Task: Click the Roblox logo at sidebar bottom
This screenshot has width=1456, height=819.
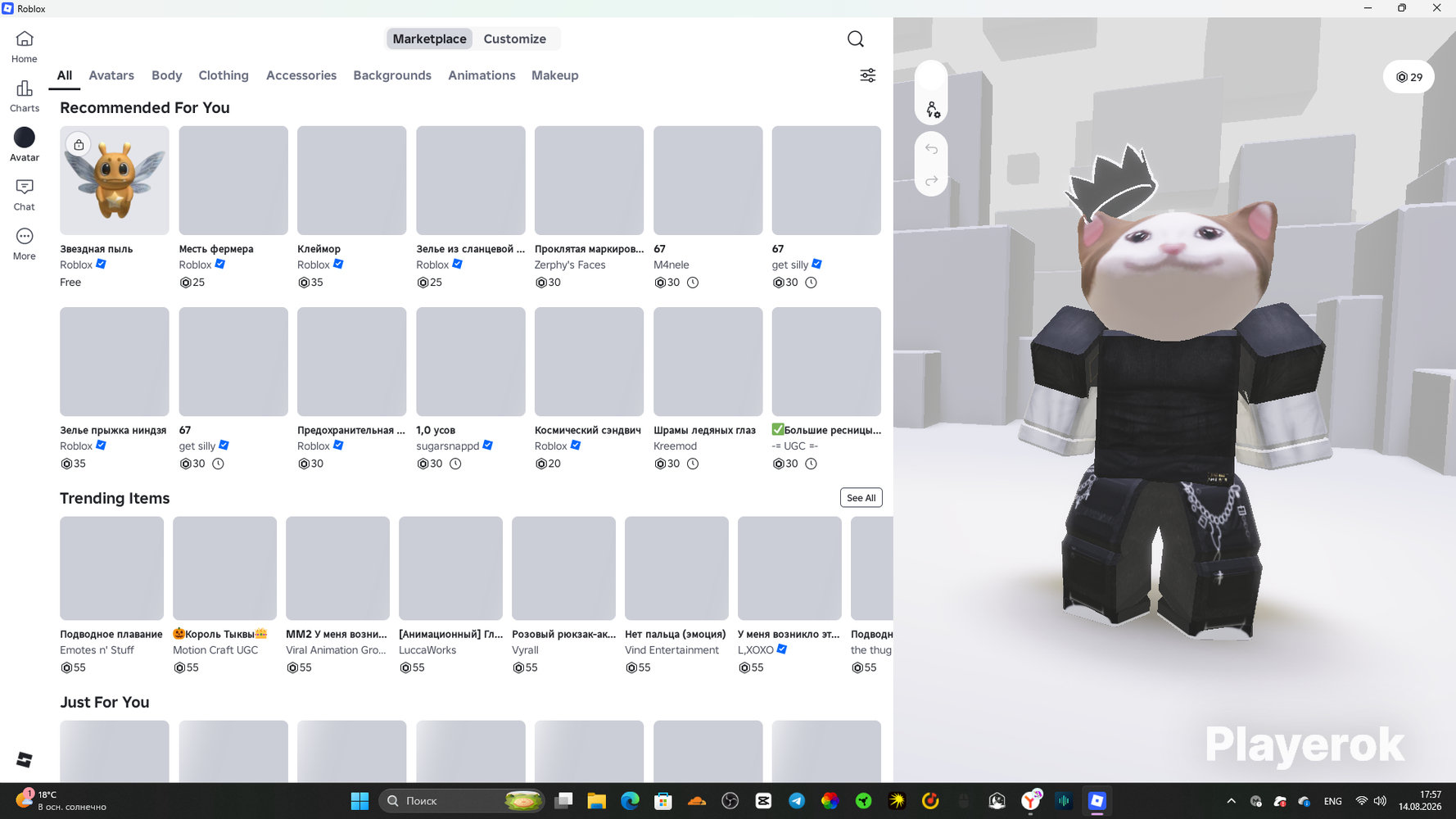Action: (25, 760)
